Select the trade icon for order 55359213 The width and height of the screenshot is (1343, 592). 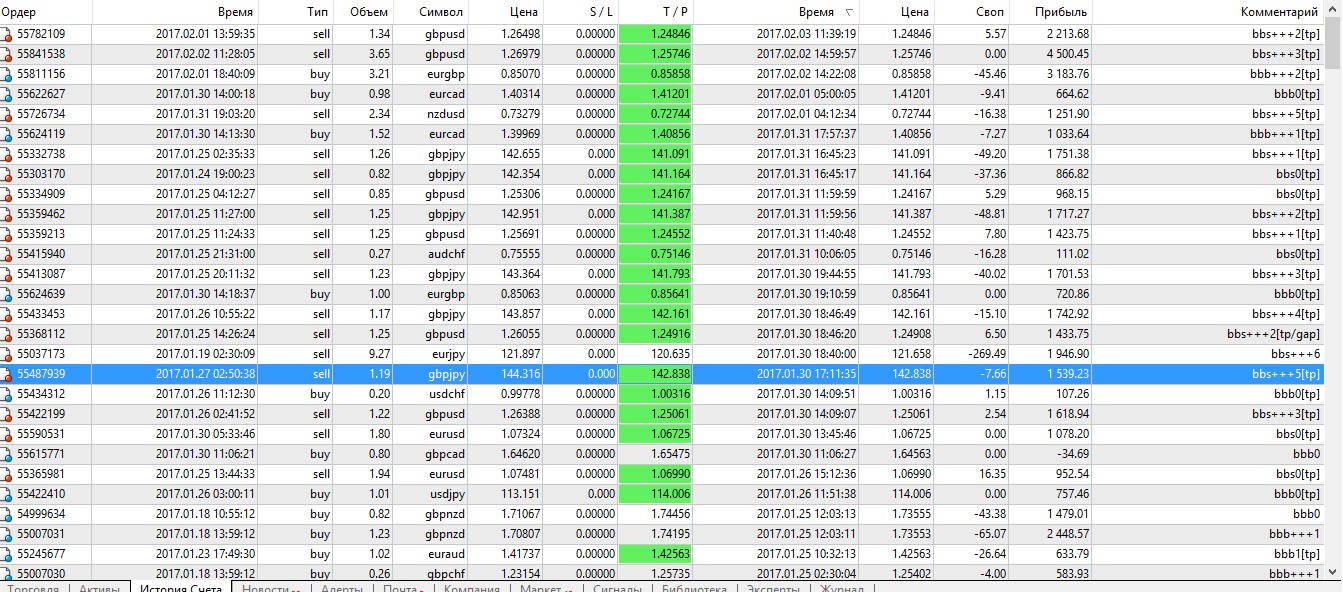pyautogui.click(x=7, y=234)
